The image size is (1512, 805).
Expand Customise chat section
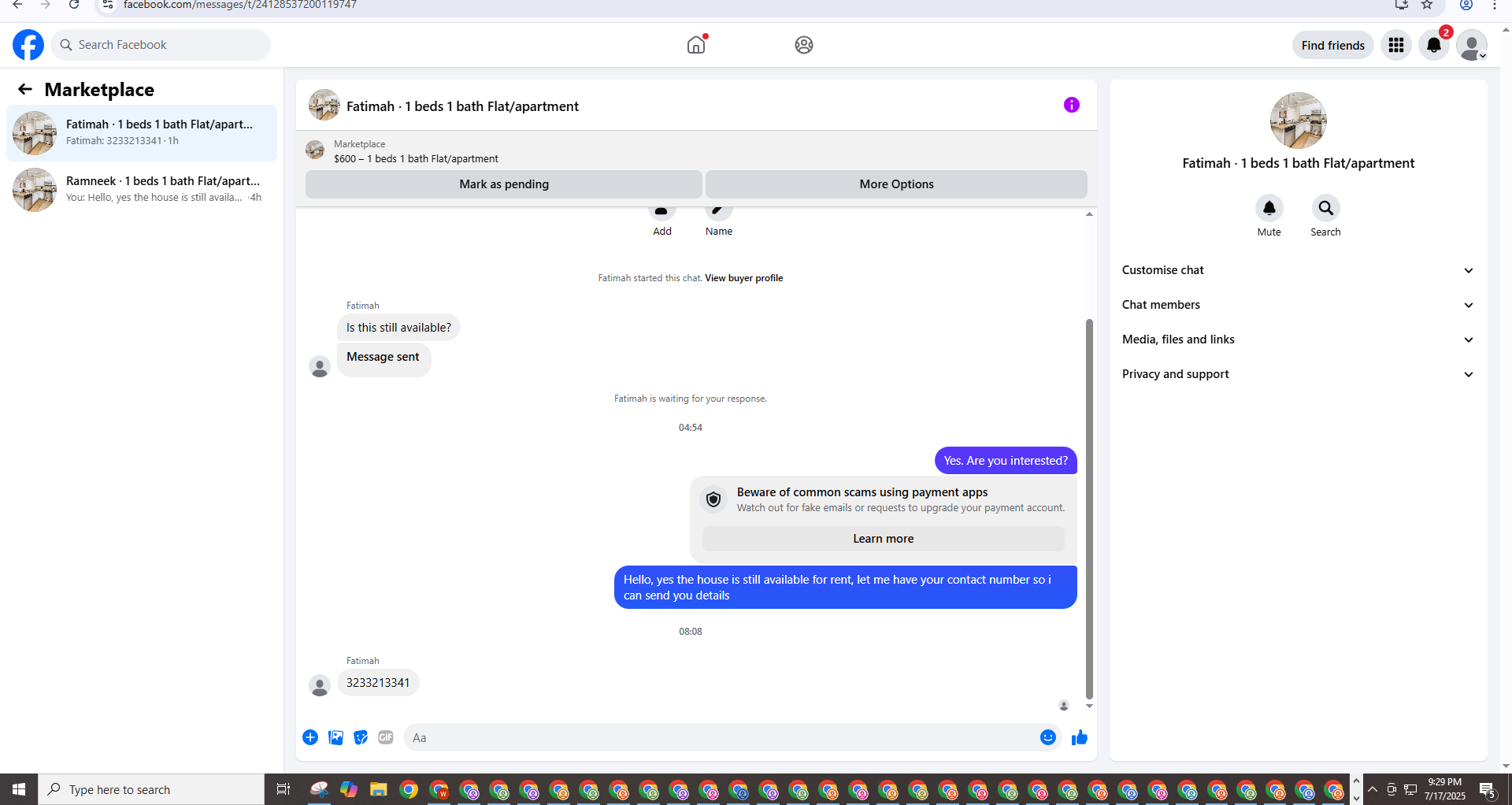click(x=1298, y=270)
